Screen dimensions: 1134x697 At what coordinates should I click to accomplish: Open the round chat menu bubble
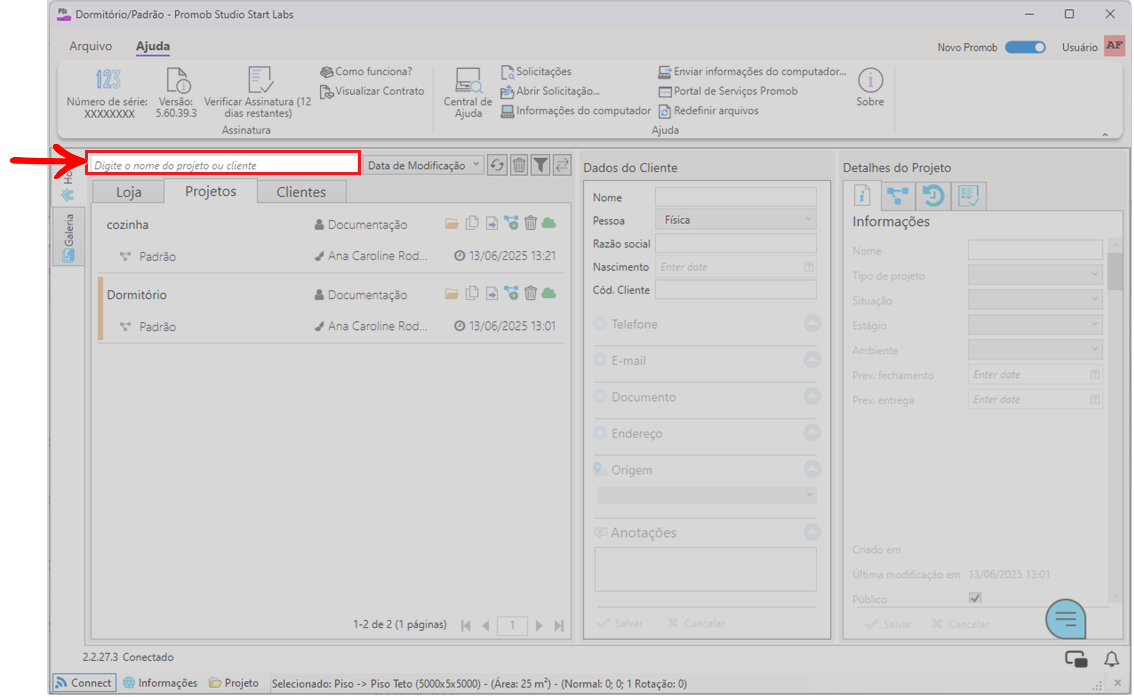click(1065, 619)
